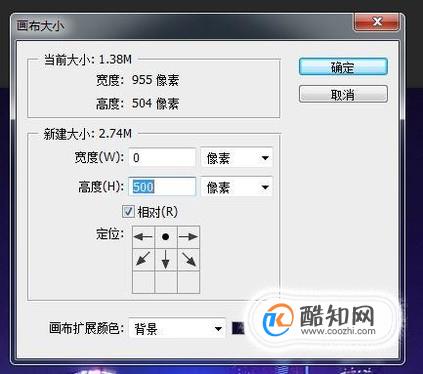The image size is (423, 374).
Task: Click the 新建大小: 2.74M text
Action: (88, 134)
